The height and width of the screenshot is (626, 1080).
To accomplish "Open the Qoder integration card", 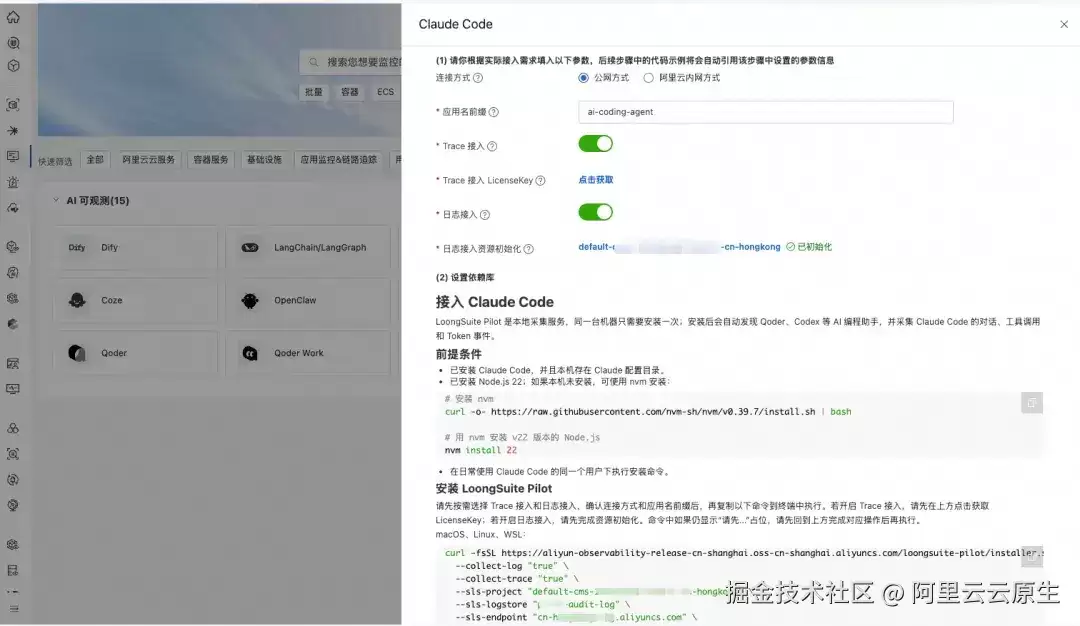I will click(136, 353).
